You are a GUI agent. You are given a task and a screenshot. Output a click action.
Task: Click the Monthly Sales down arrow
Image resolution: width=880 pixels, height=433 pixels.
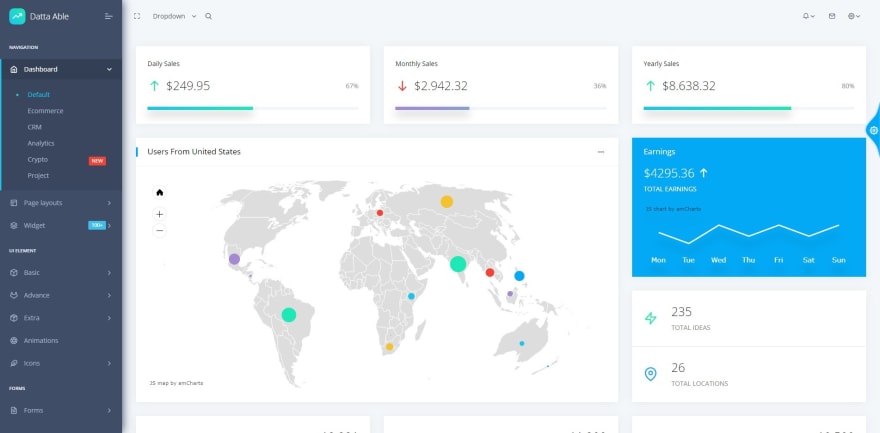(x=402, y=86)
